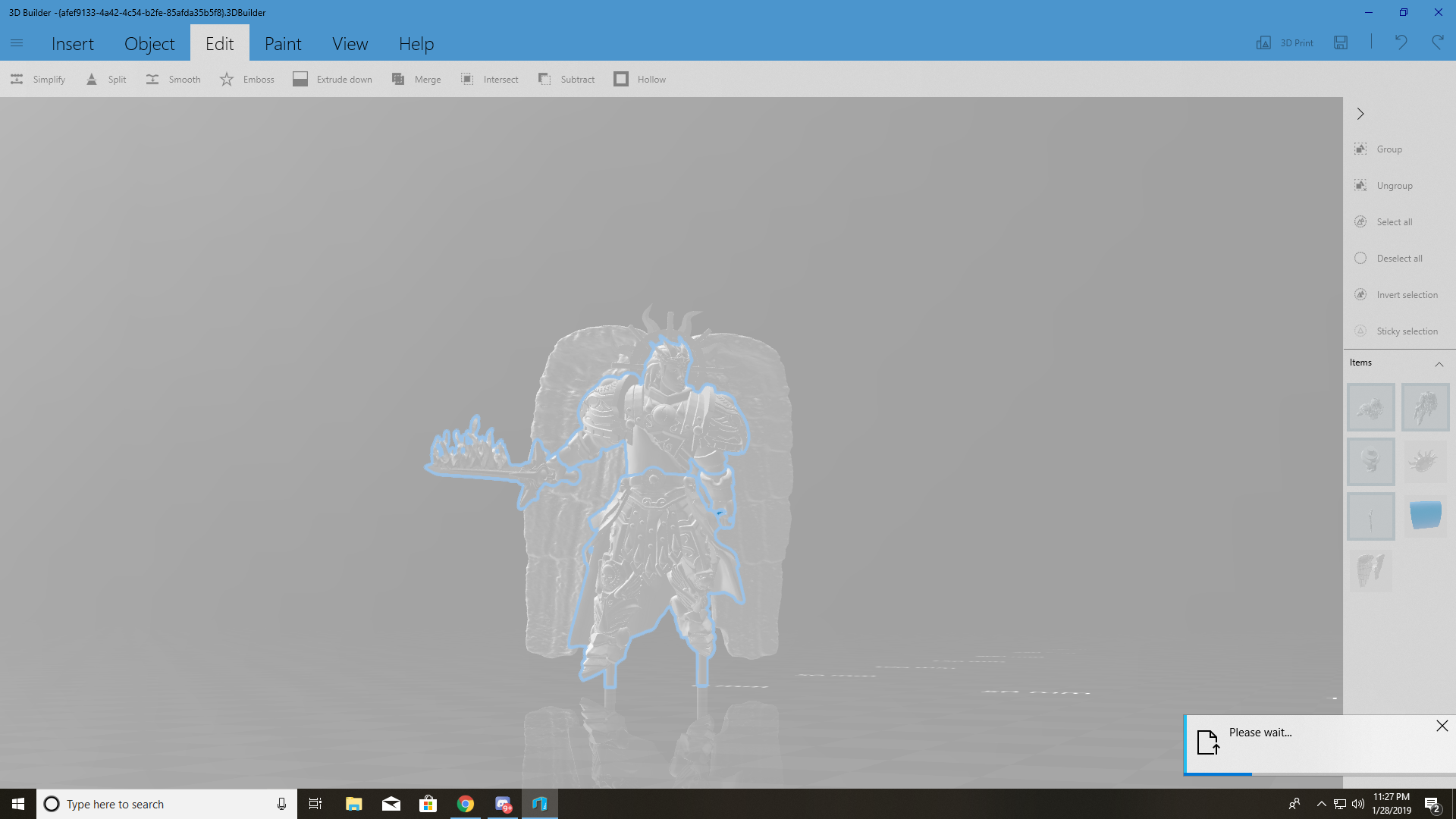Switch to the Insert tab

[73, 43]
